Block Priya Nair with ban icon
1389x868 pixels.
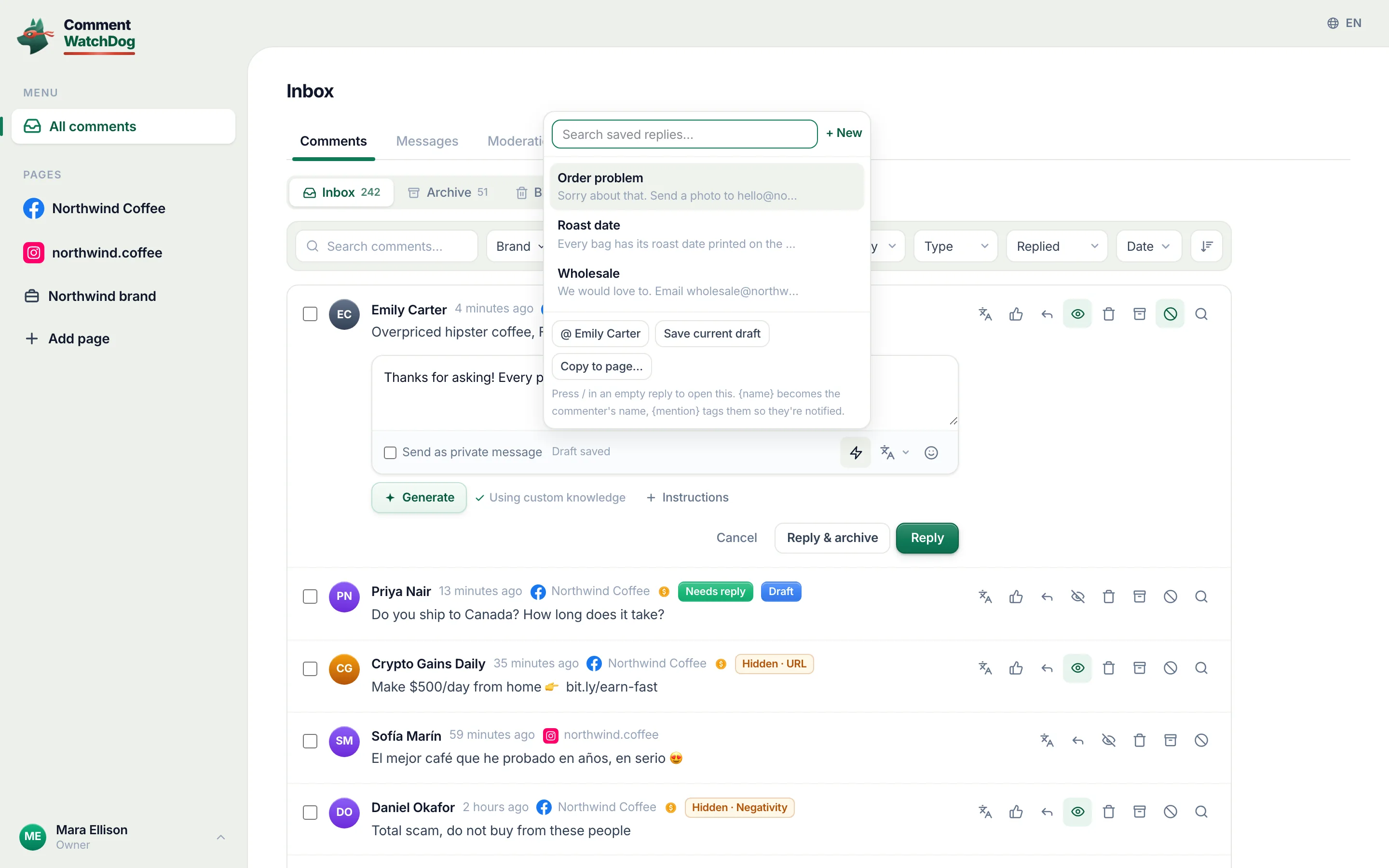click(x=1171, y=597)
